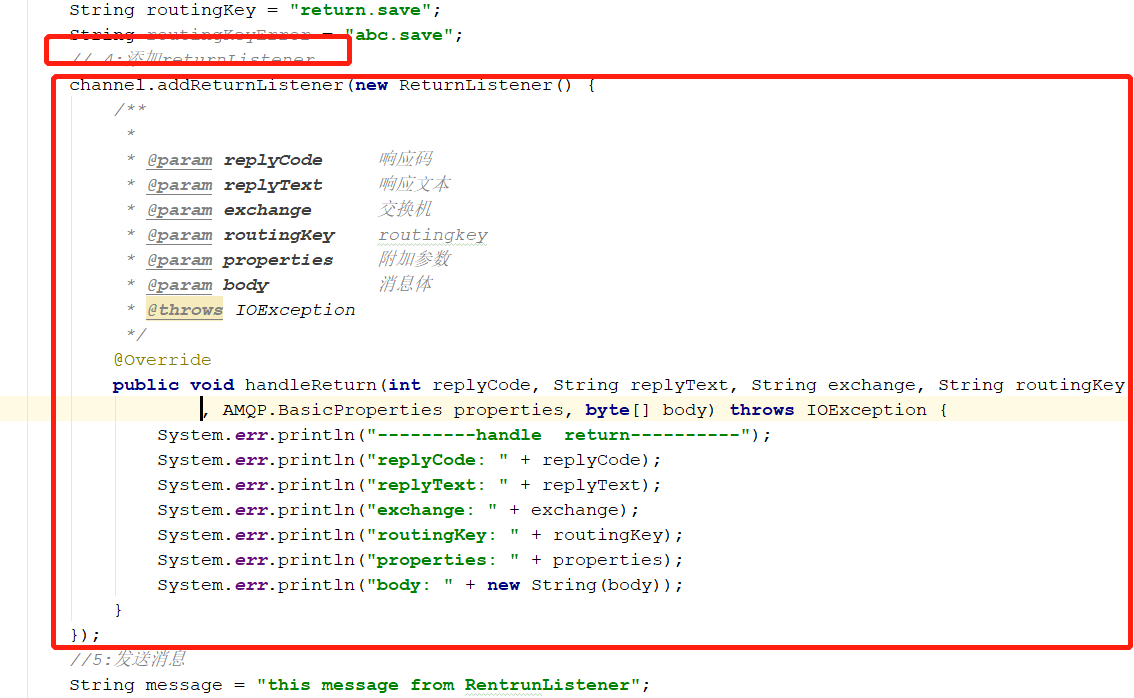Click the exchange parameter in Javadoc
This screenshot has height=698, width=1134.
(x=267, y=210)
